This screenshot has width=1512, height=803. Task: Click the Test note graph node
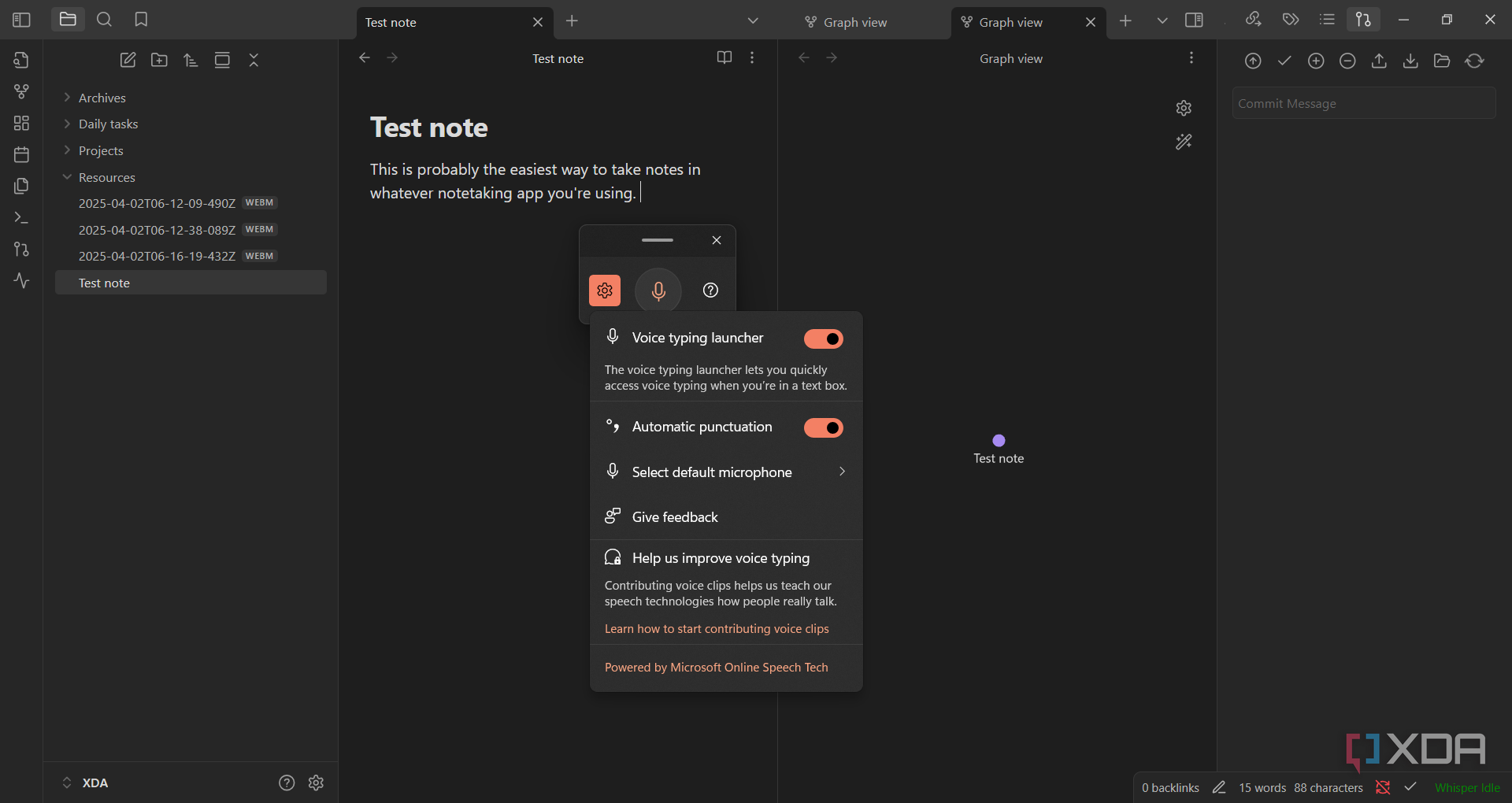pos(999,441)
